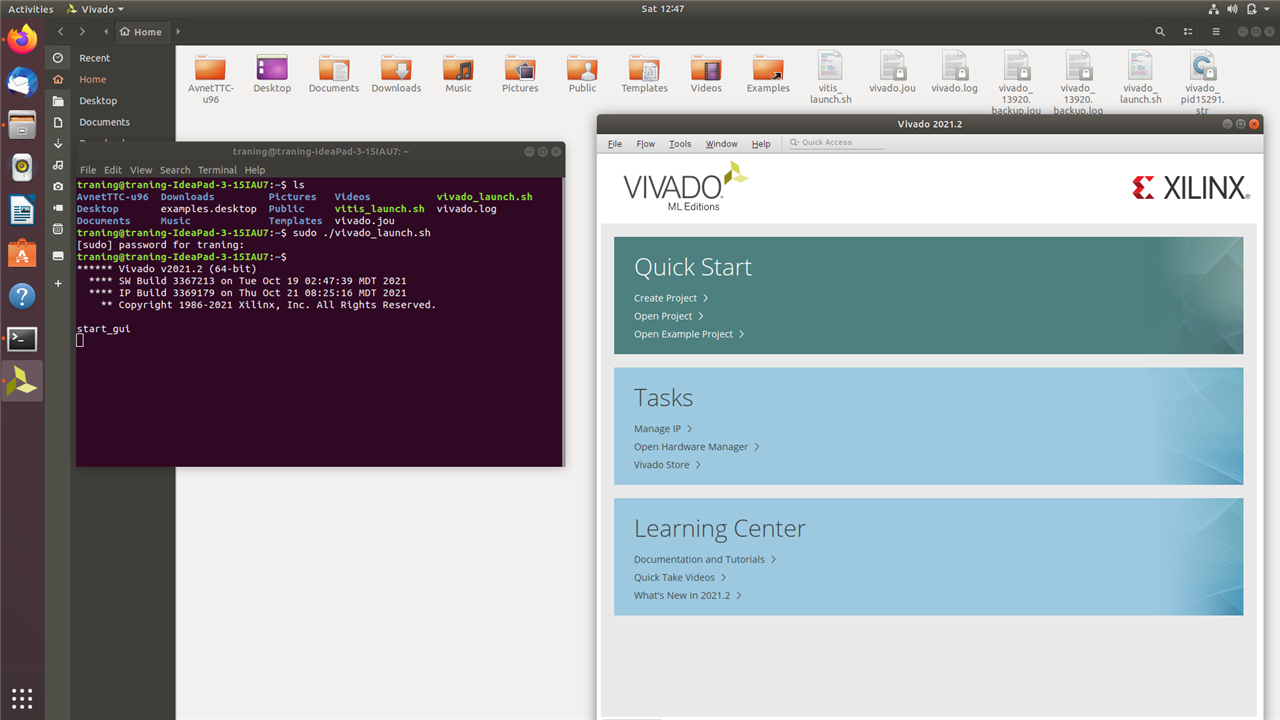Open the Terminal Help menu
Viewport: 1280px width, 720px height.
pyautogui.click(x=255, y=170)
